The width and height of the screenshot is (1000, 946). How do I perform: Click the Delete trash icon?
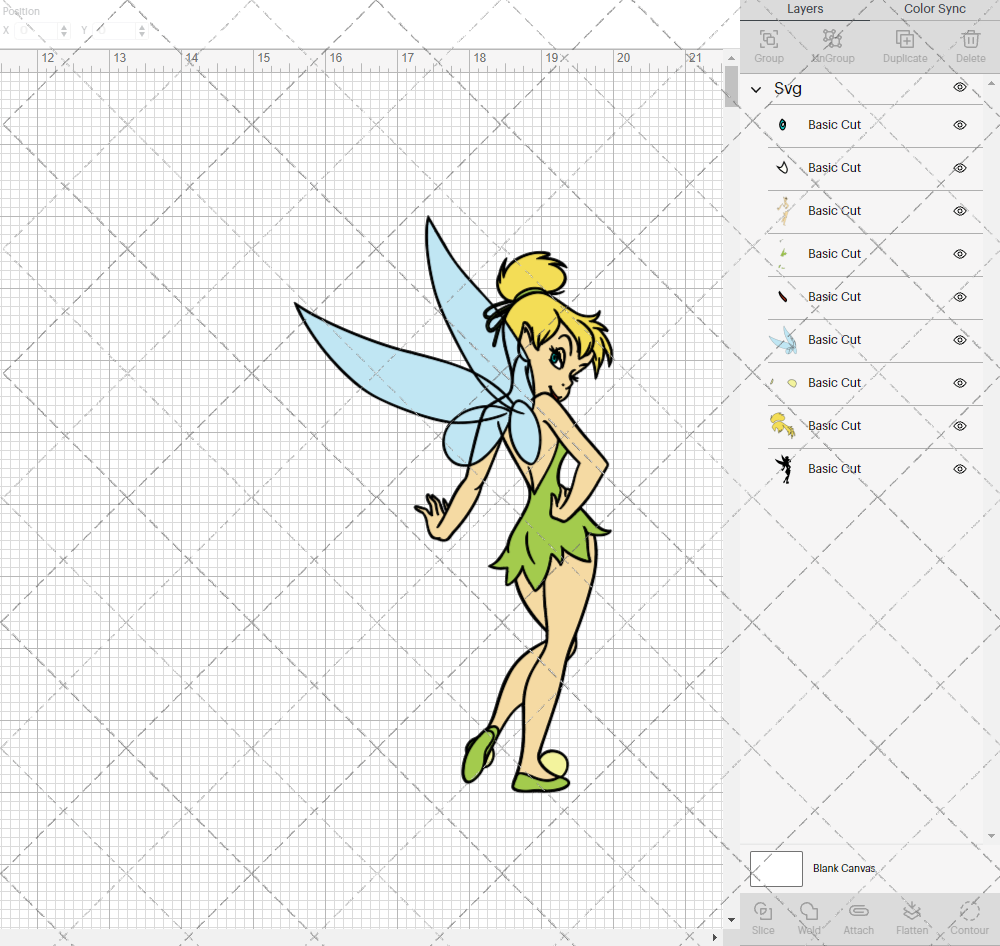(970, 40)
